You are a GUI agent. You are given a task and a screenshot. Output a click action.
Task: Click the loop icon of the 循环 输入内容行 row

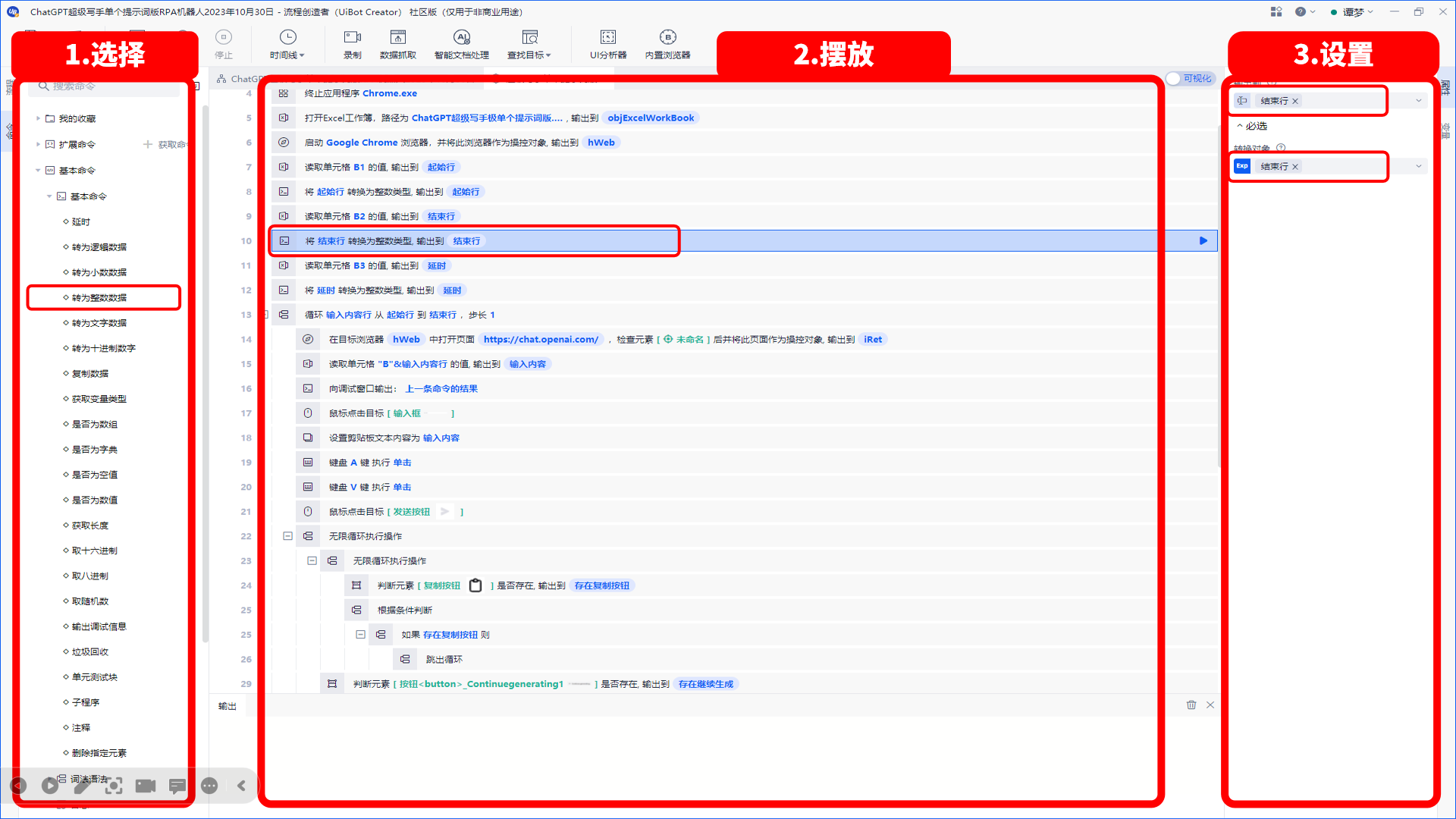(284, 315)
